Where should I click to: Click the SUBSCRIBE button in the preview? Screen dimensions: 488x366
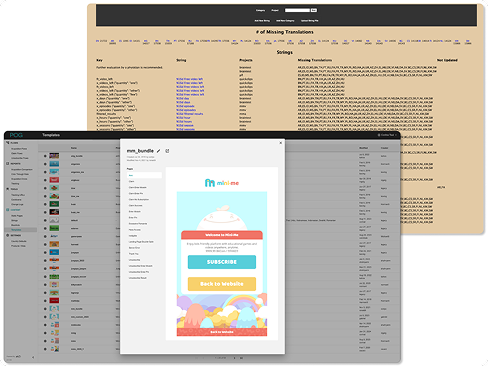click(x=222, y=262)
